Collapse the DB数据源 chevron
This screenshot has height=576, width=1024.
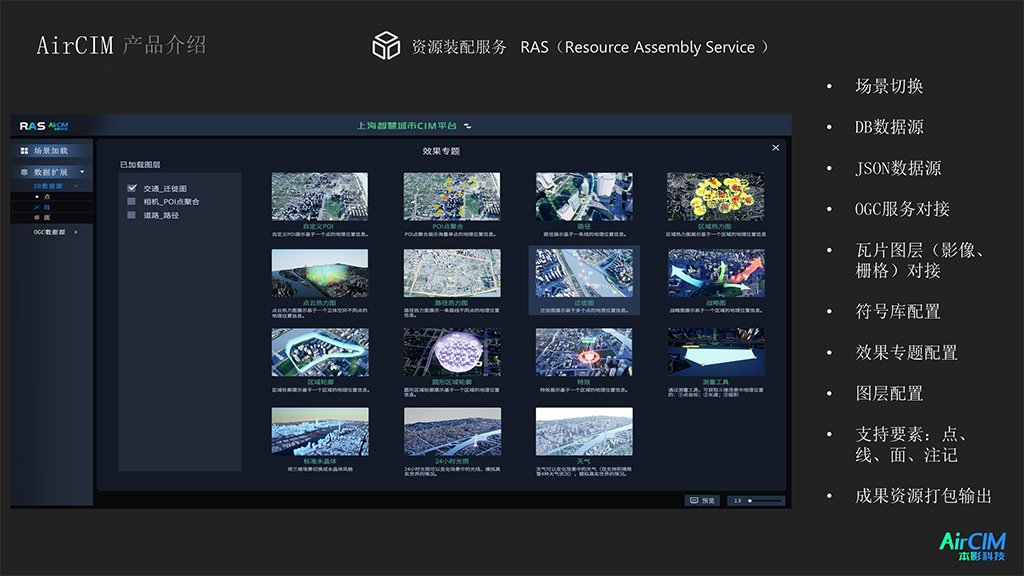76,186
